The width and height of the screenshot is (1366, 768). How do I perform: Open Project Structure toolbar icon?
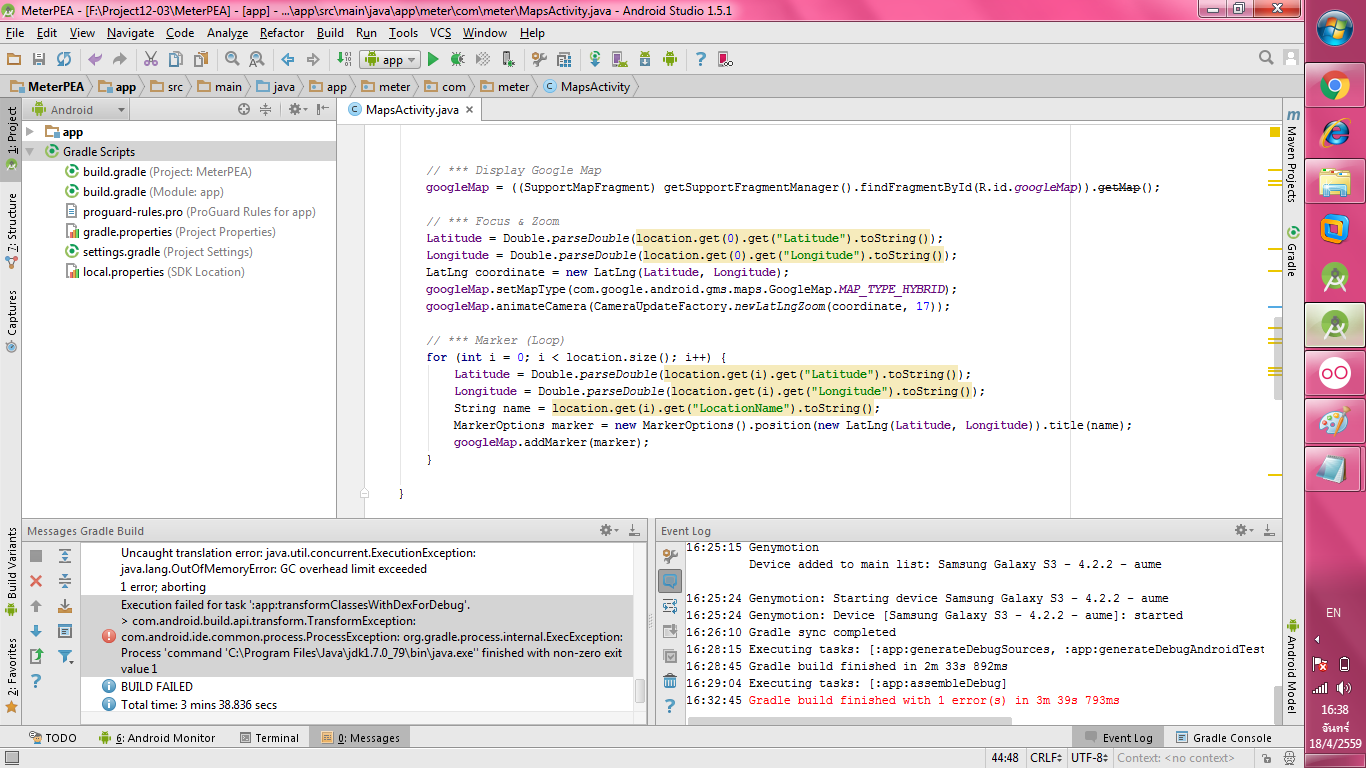pyautogui.click(x=564, y=60)
